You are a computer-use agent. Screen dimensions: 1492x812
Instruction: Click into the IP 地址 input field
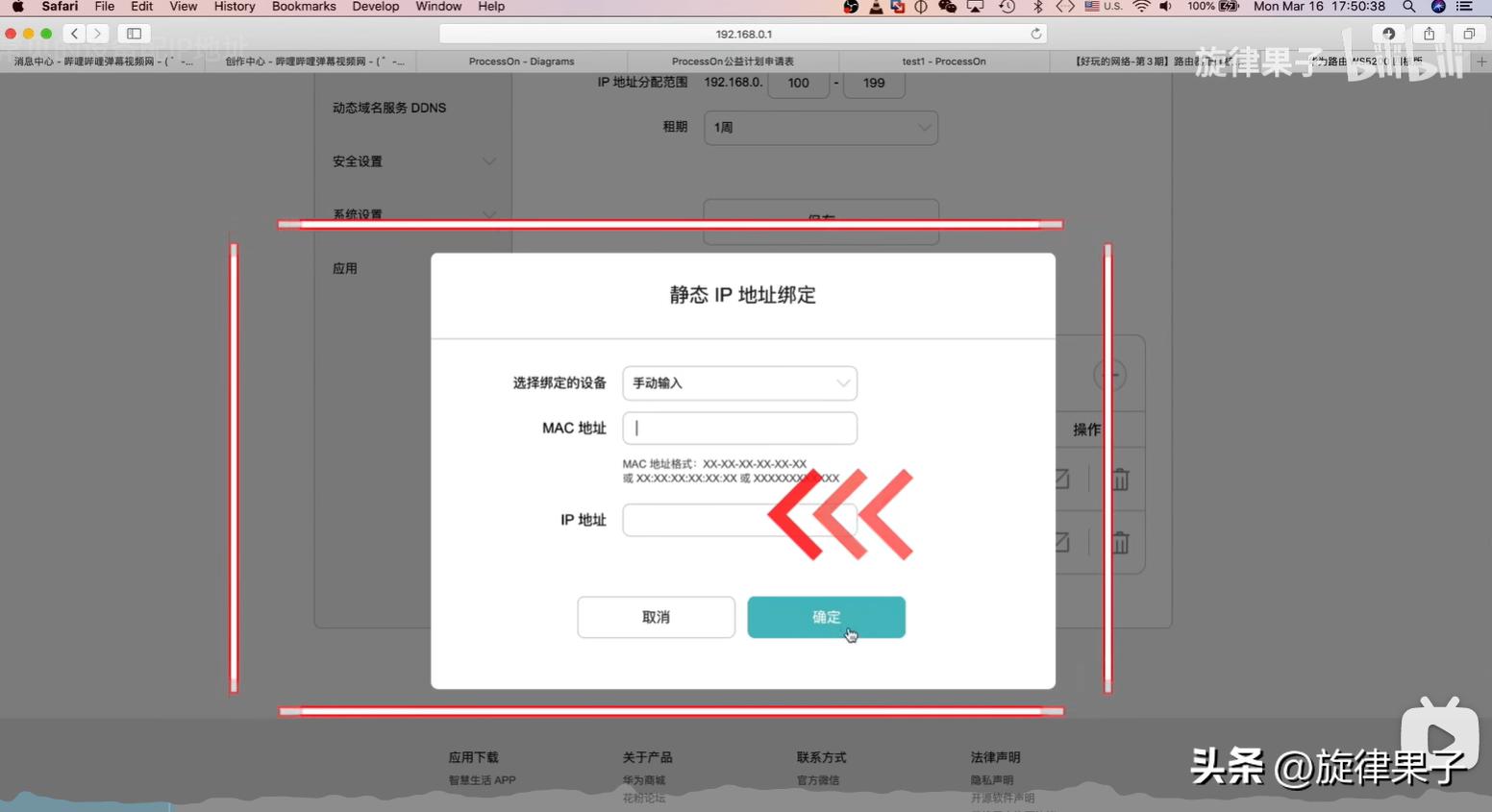[x=739, y=520]
